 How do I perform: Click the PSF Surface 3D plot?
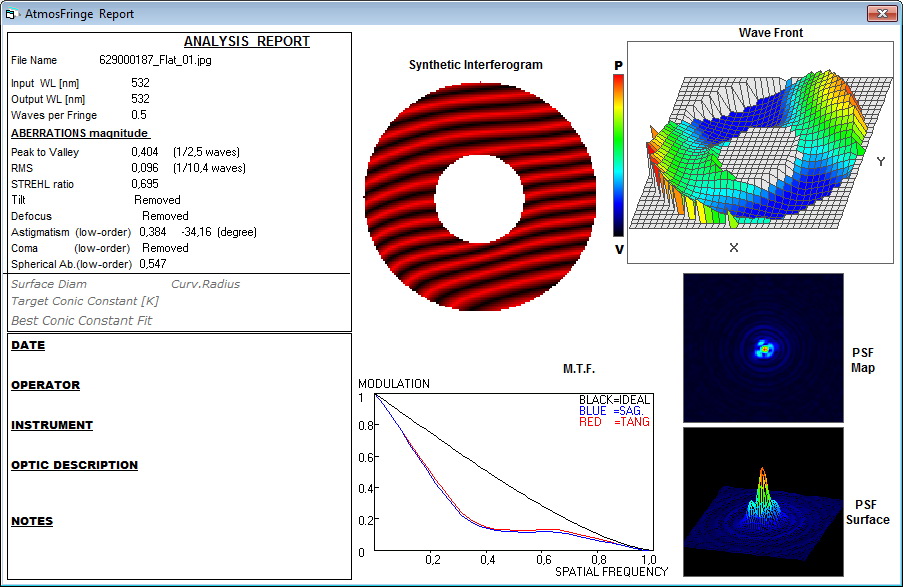pos(763,502)
